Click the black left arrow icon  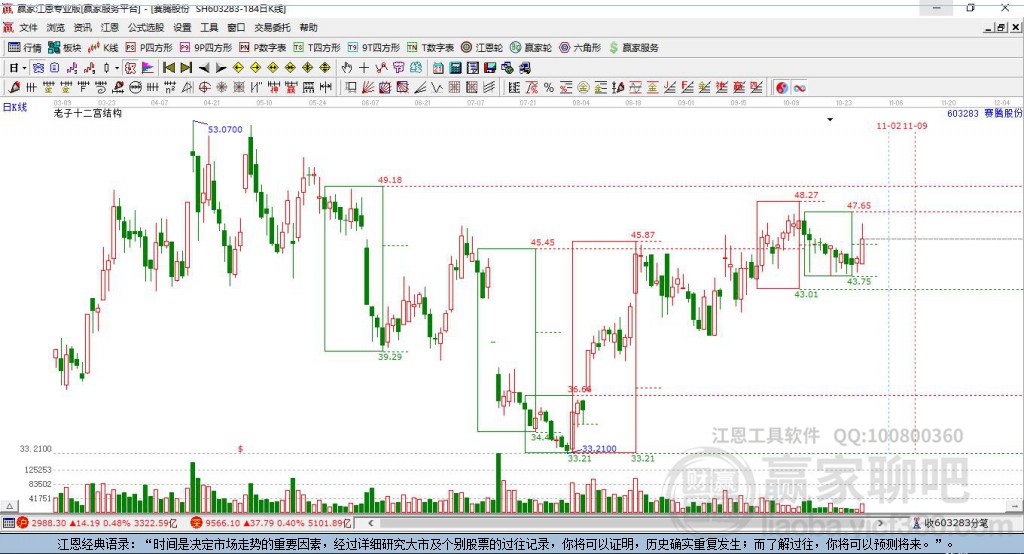pos(204,68)
